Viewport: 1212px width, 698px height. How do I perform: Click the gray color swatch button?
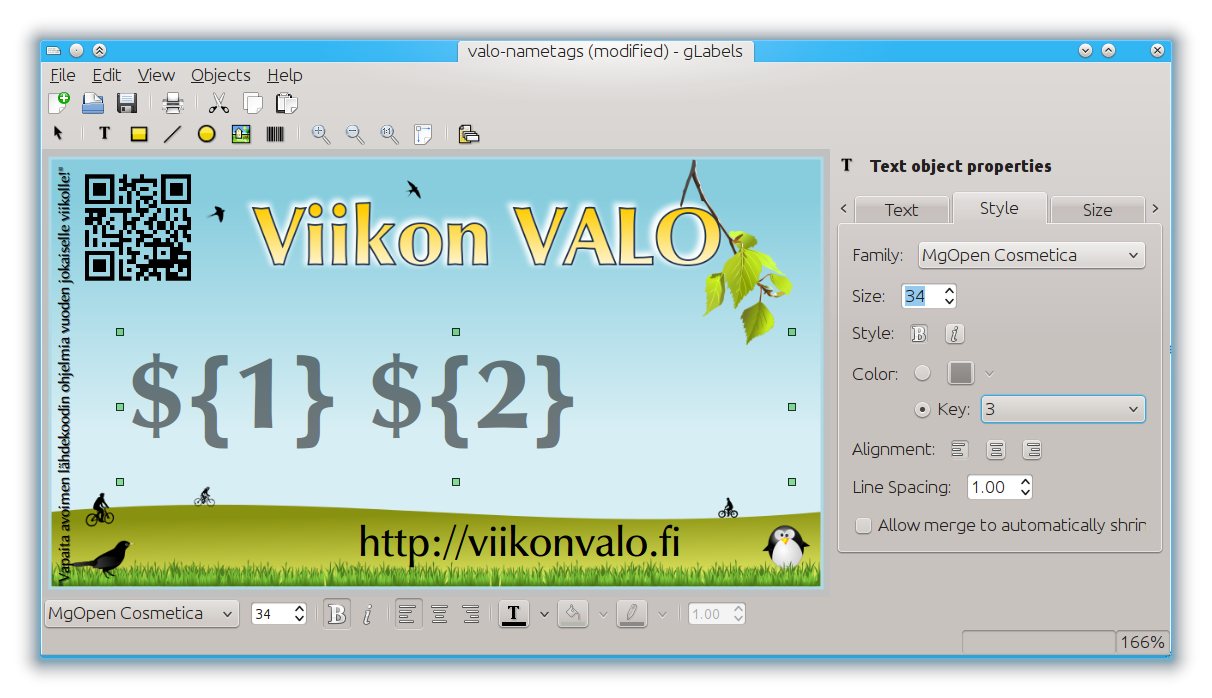pos(961,373)
